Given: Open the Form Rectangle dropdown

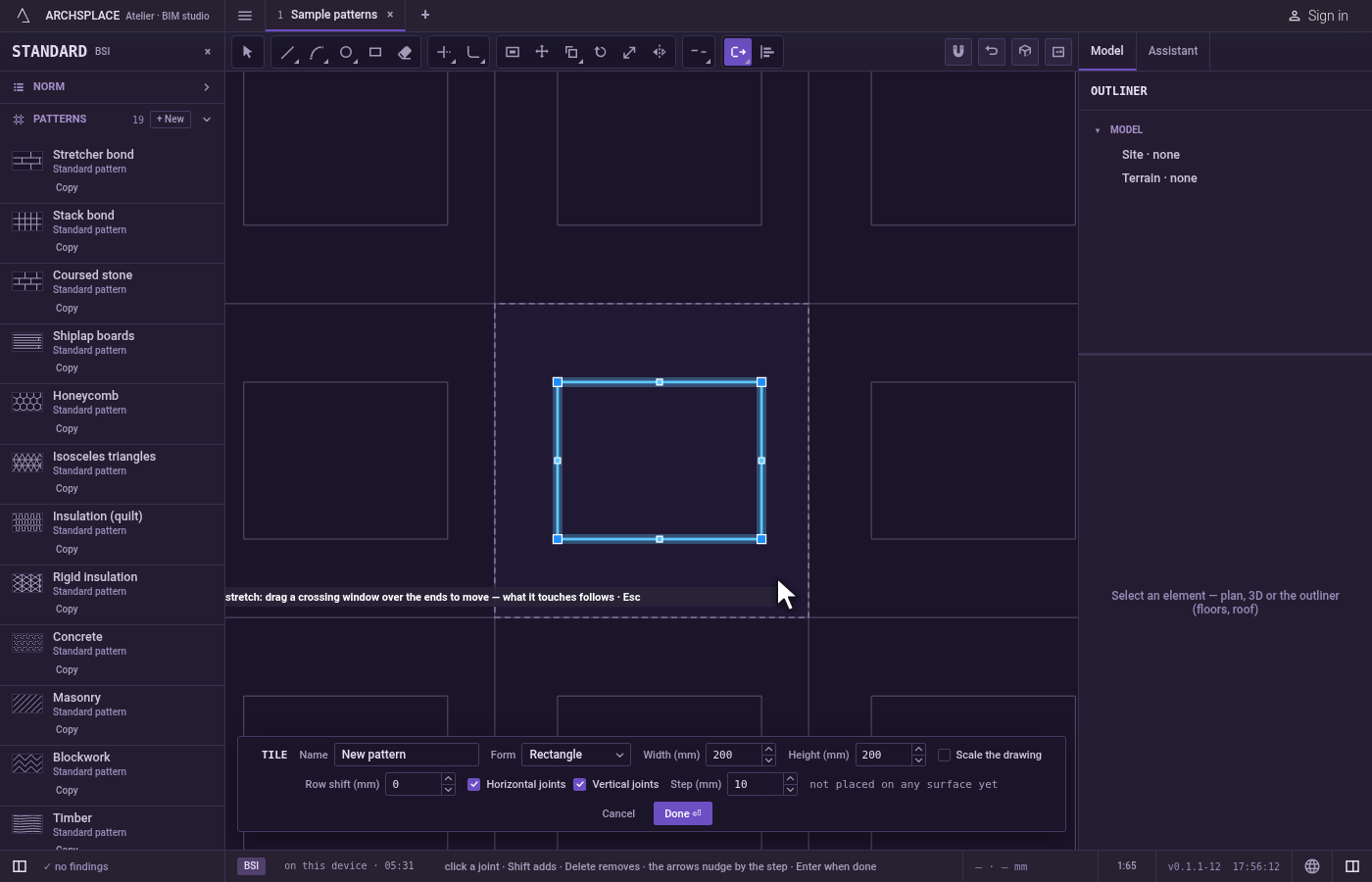Looking at the screenshot, I should point(576,755).
